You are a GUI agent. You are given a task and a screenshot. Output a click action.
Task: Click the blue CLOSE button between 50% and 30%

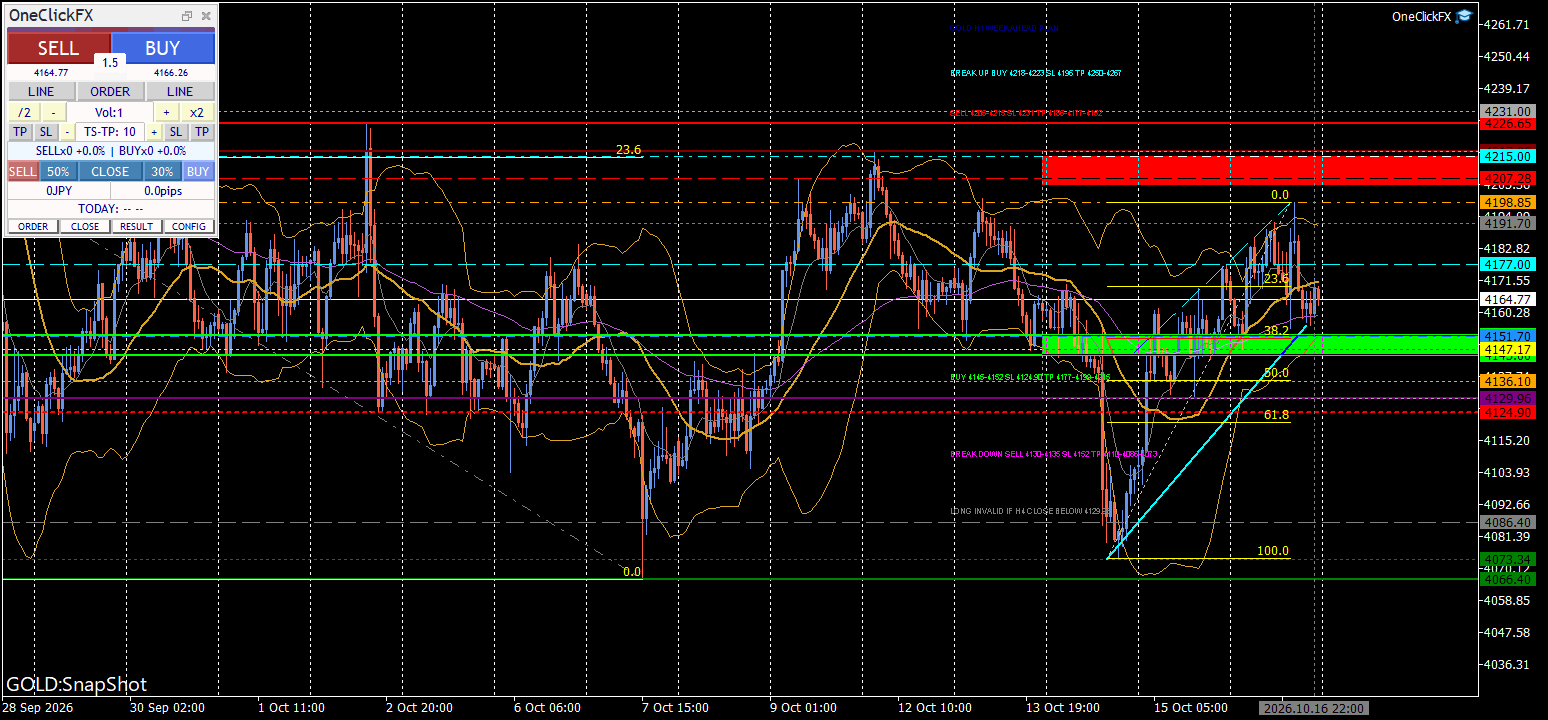click(x=110, y=171)
